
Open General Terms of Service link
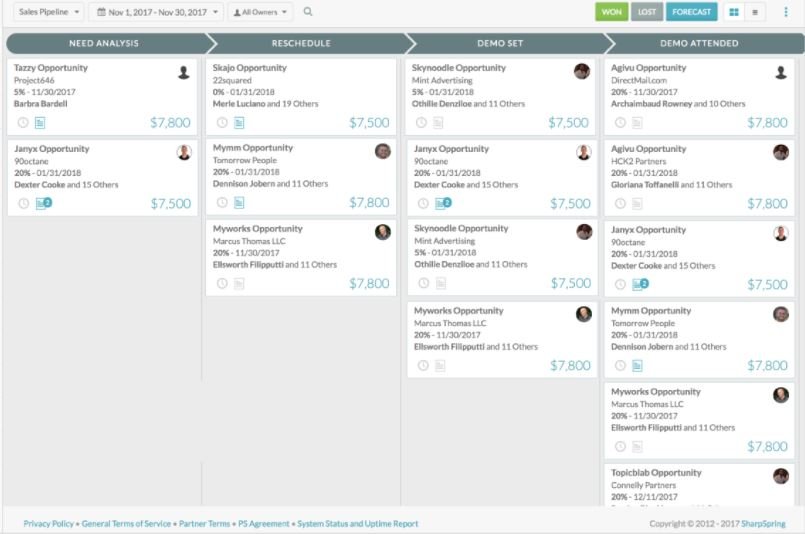point(126,524)
